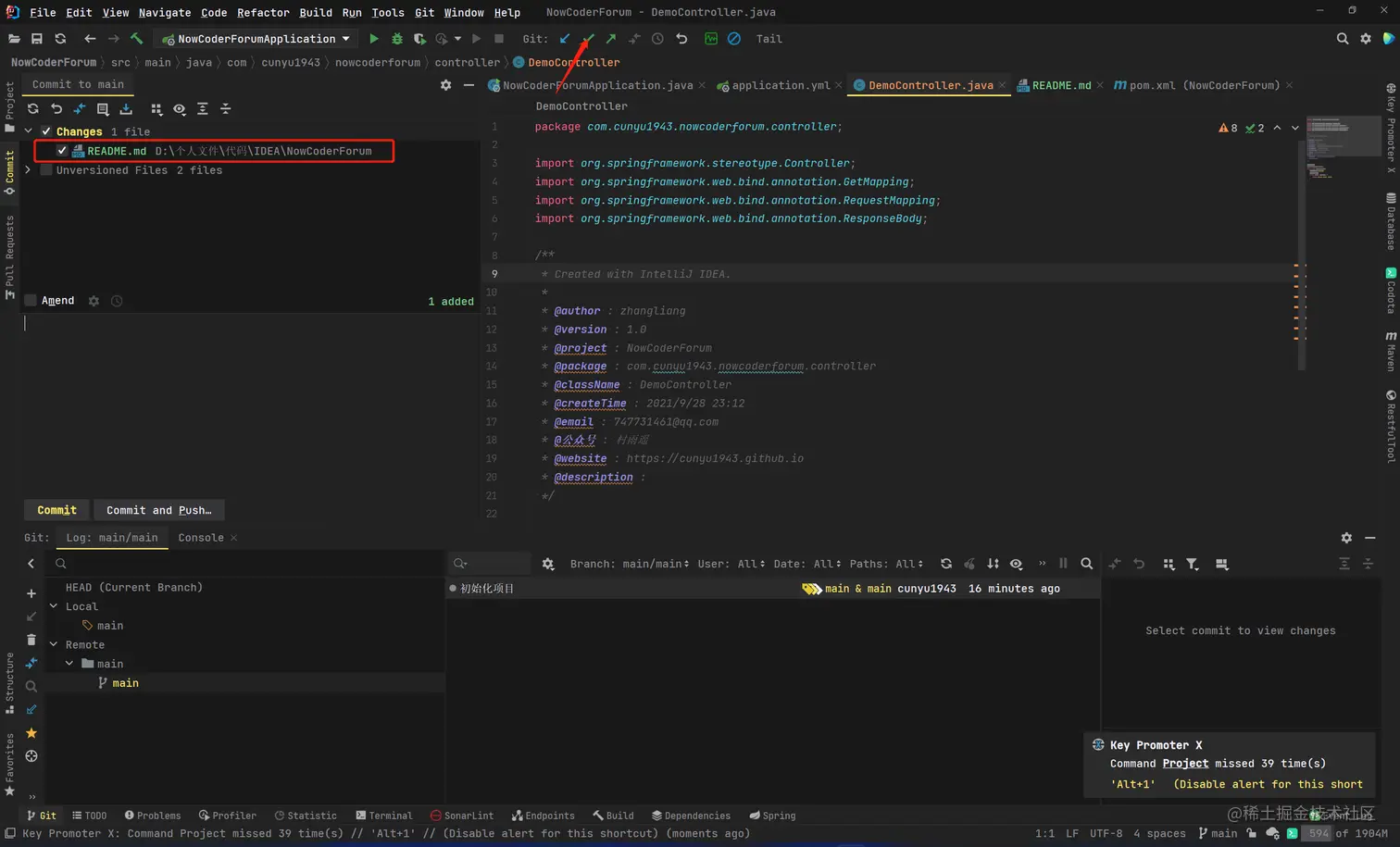The width and height of the screenshot is (1400, 847).
Task: Open IDE settings gear in top toolbar
Action: [1366, 39]
